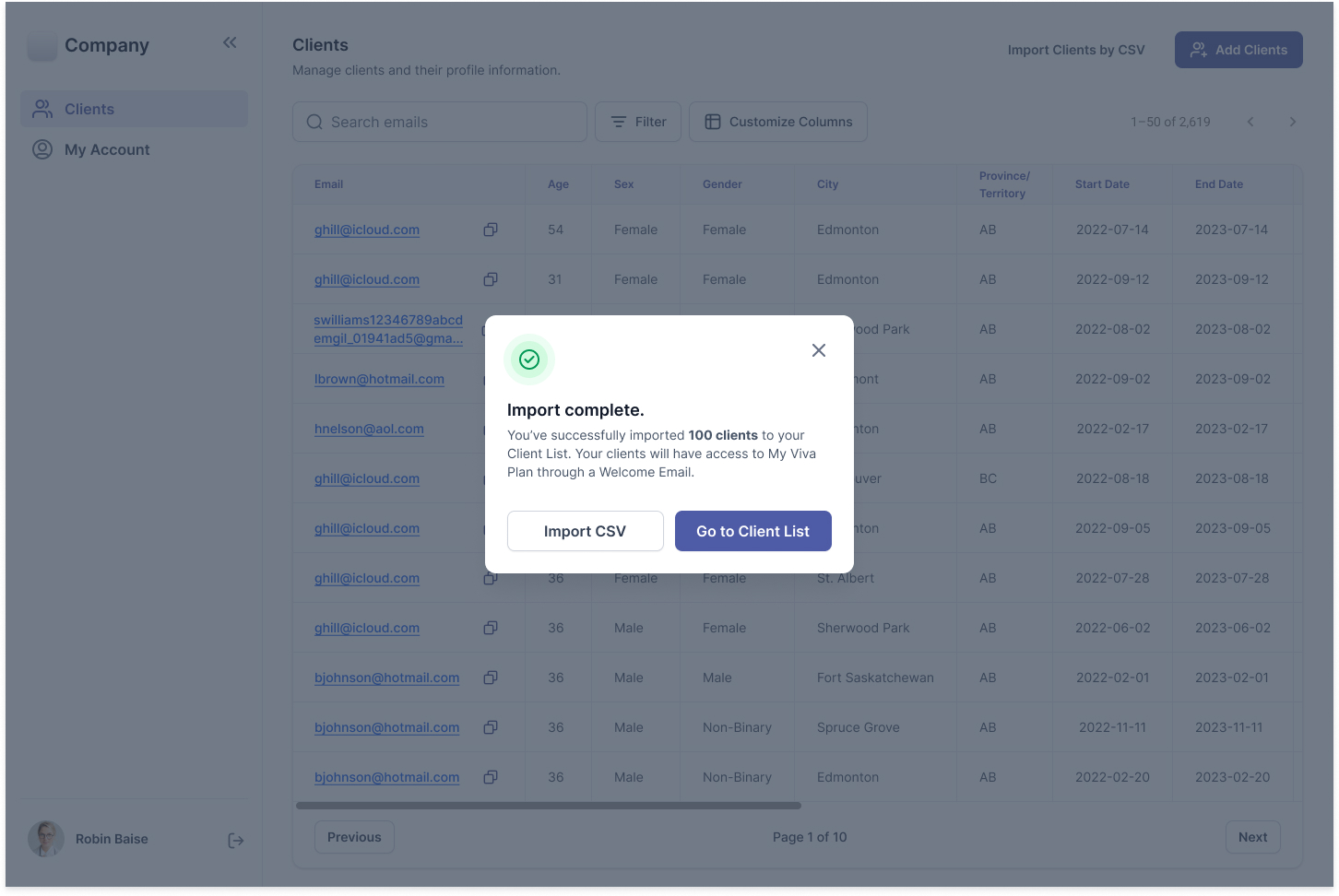Click the green success checkmark icon
Viewport: 1339px width, 896px height.
pyautogui.click(x=529, y=360)
